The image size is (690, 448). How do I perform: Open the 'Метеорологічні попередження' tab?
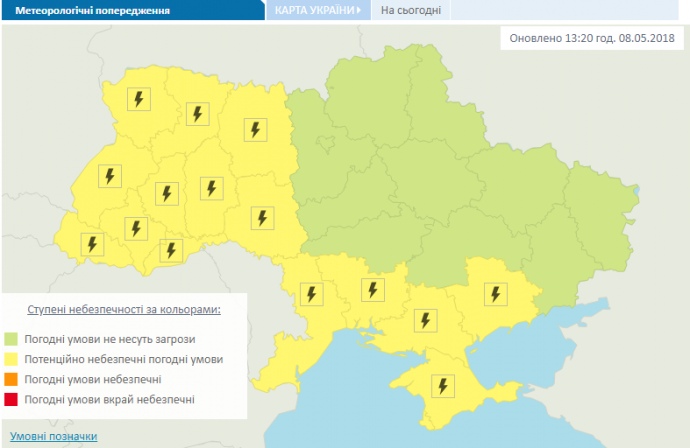coord(85,11)
